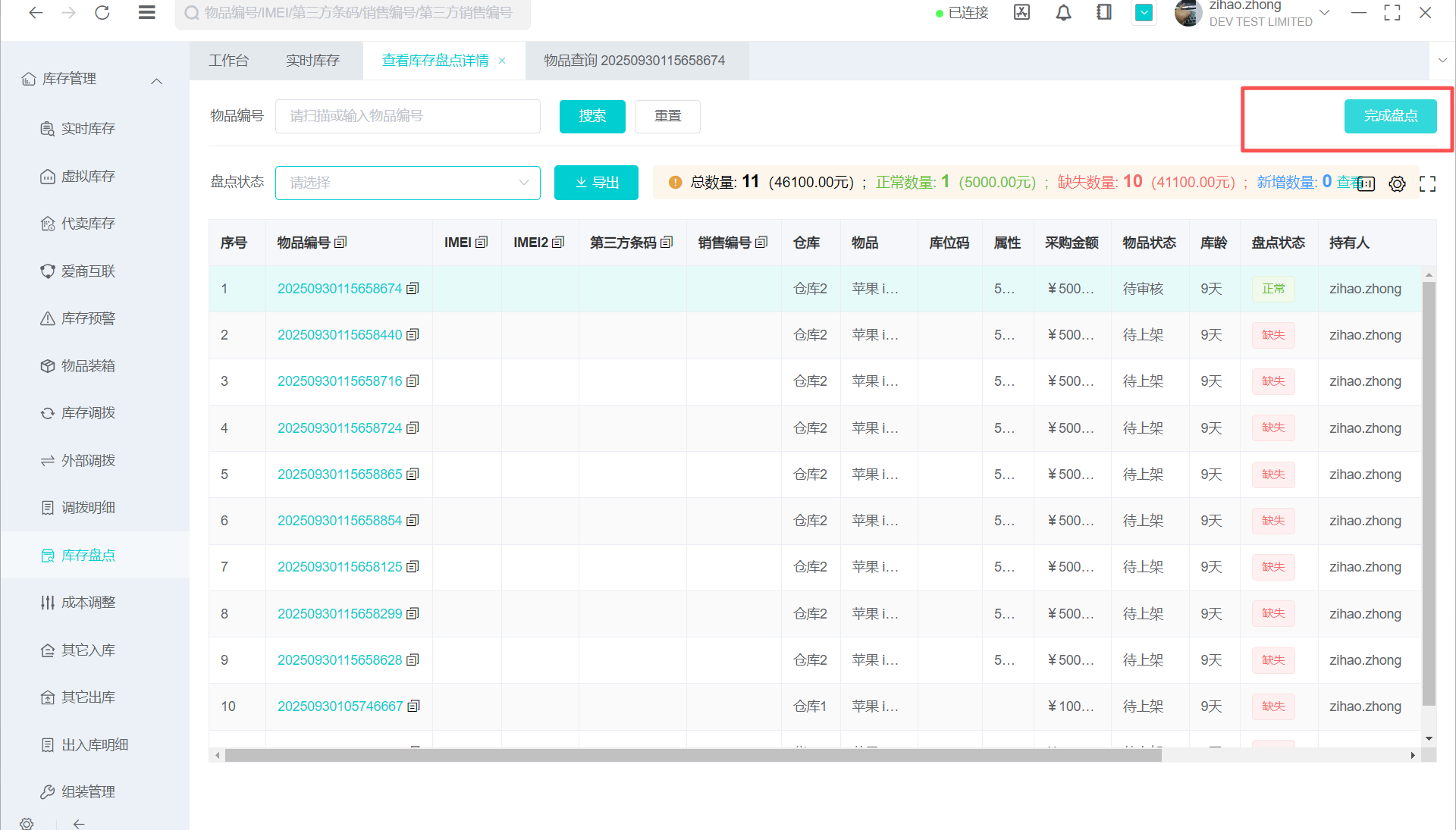Click the table column settings gear icon
This screenshot has height=830, width=1456.
tap(1397, 183)
